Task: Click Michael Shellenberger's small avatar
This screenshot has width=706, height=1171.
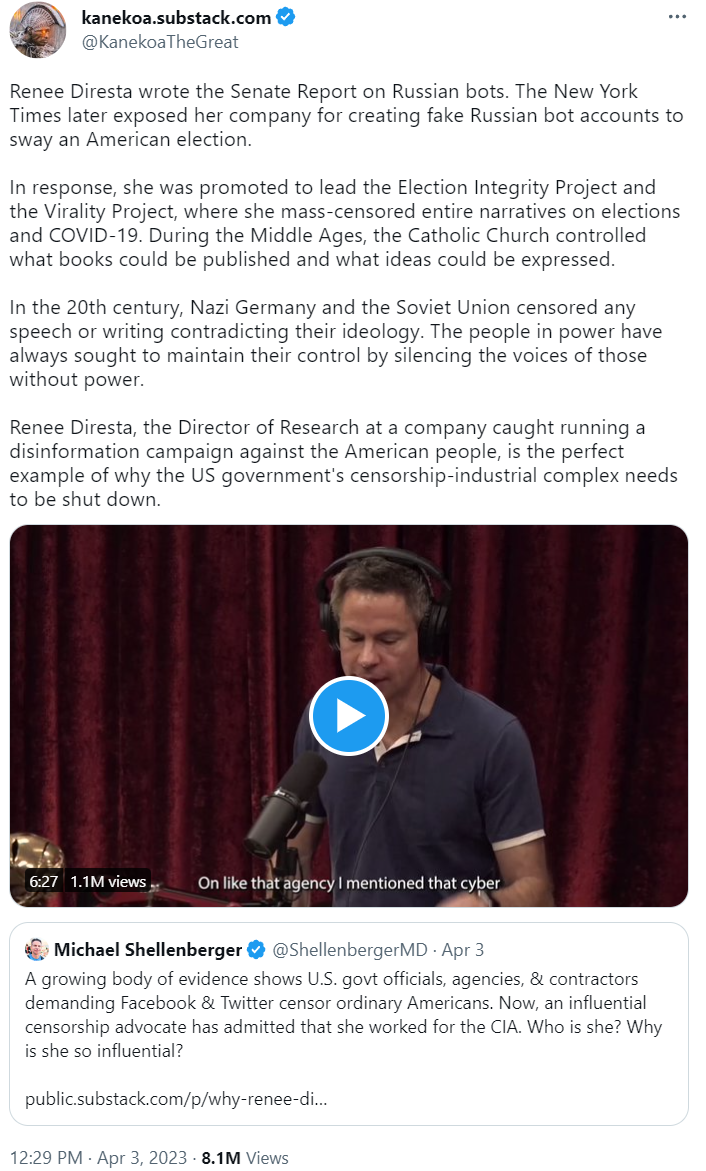Action: point(37,949)
